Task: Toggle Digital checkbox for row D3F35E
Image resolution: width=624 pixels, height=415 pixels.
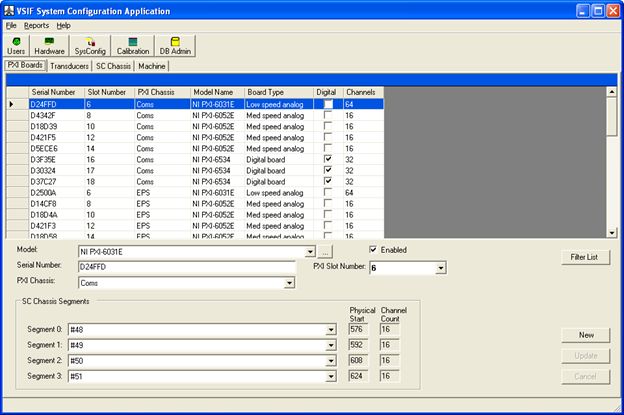Action: pyautogui.click(x=328, y=160)
